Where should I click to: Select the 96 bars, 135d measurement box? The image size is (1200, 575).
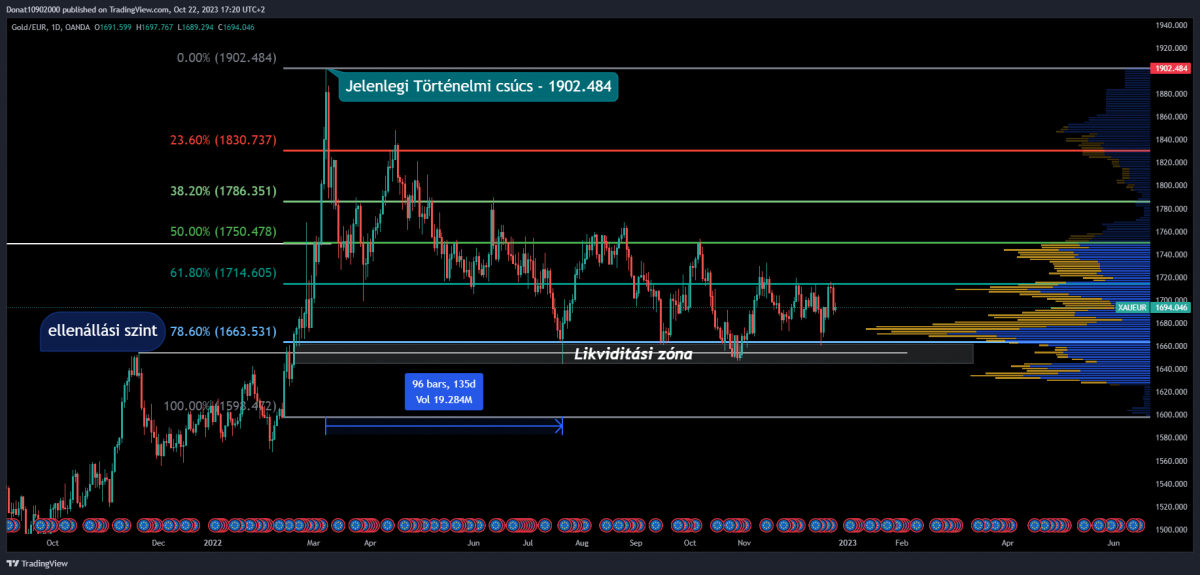442,391
